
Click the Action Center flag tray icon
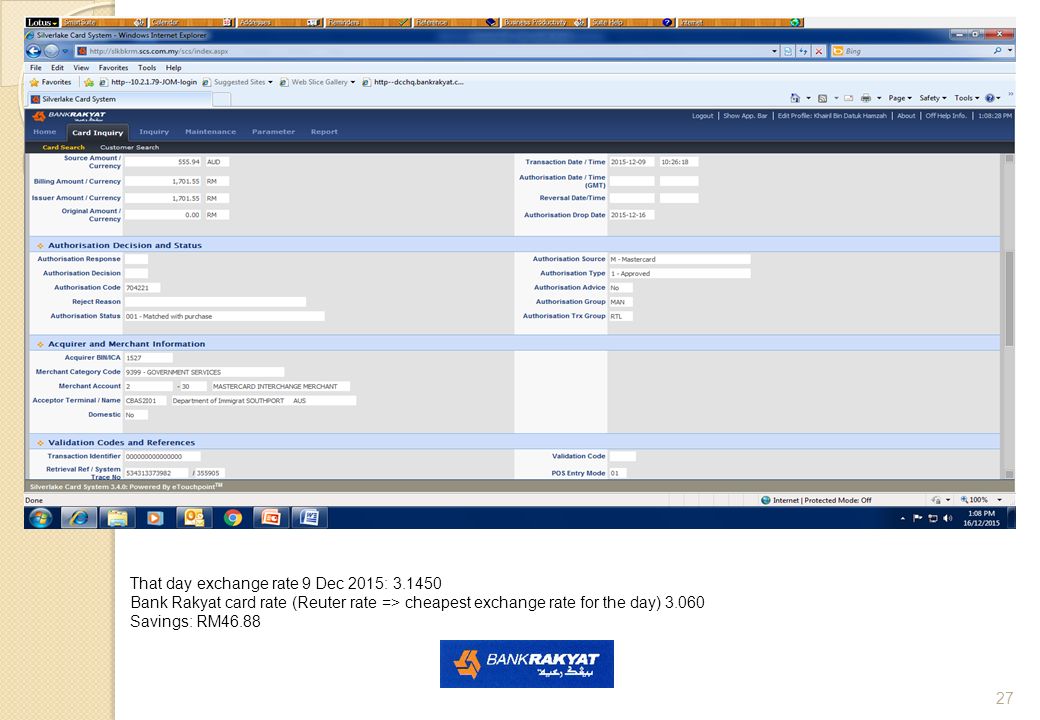pos(917,518)
